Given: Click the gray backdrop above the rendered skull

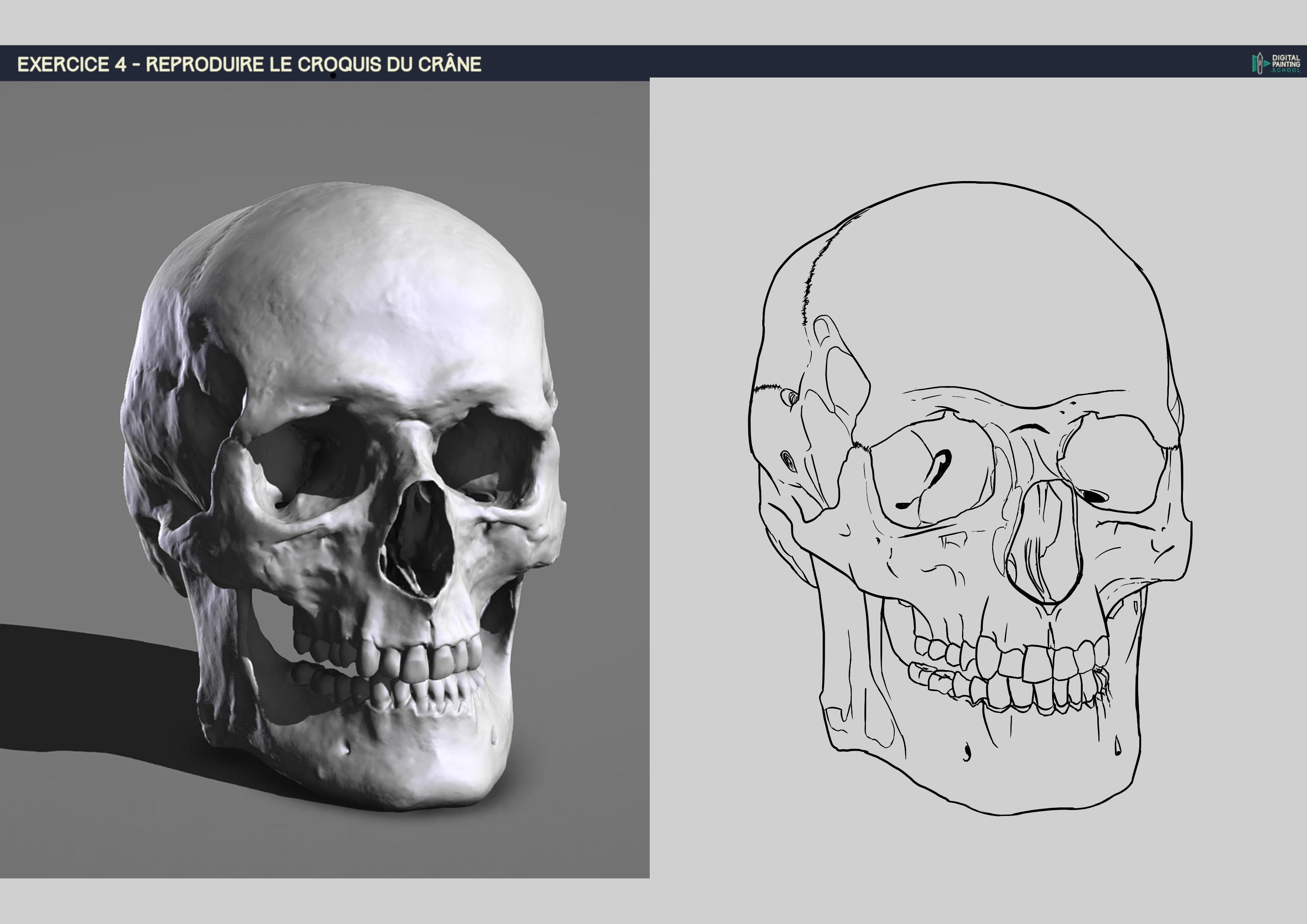Looking at the screenshot, I should pos(342,131).
